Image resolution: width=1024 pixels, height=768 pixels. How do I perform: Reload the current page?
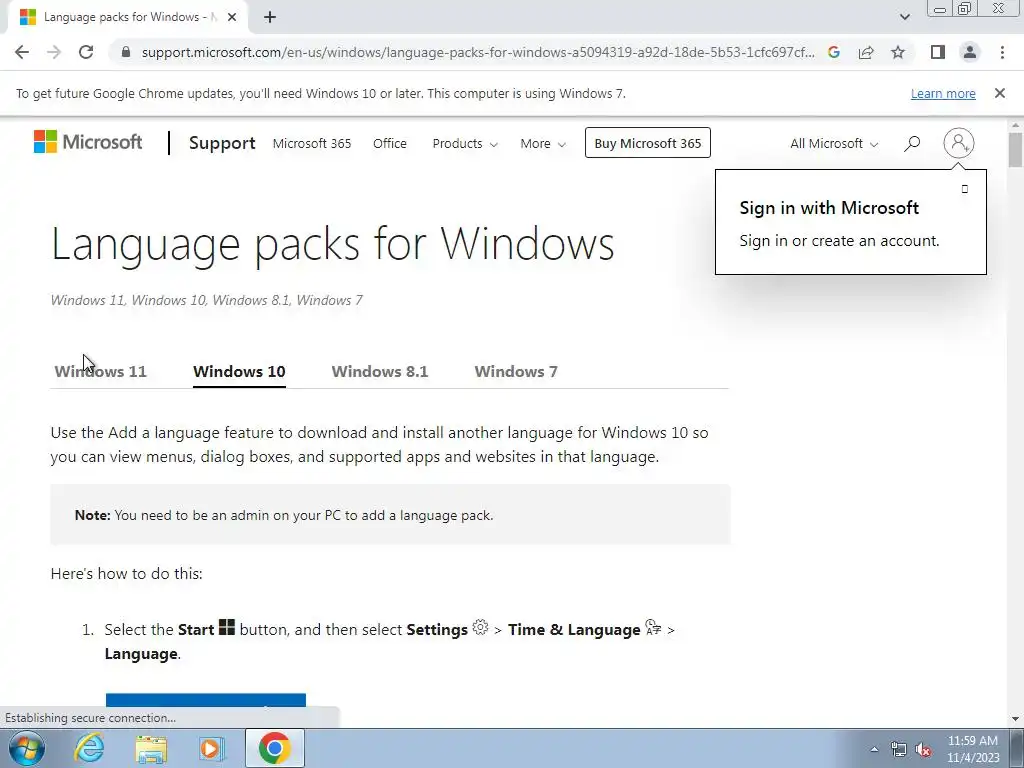click(x=86, y=52)
